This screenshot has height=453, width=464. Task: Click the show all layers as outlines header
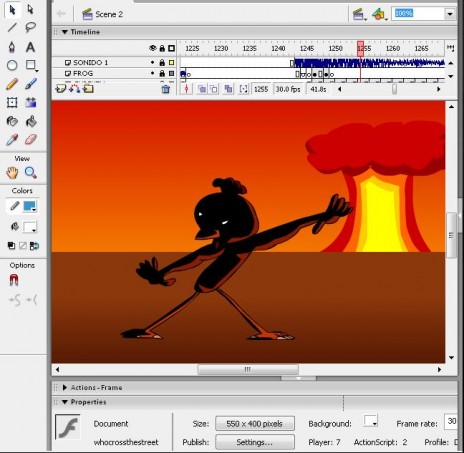click(x=171, y=48)
